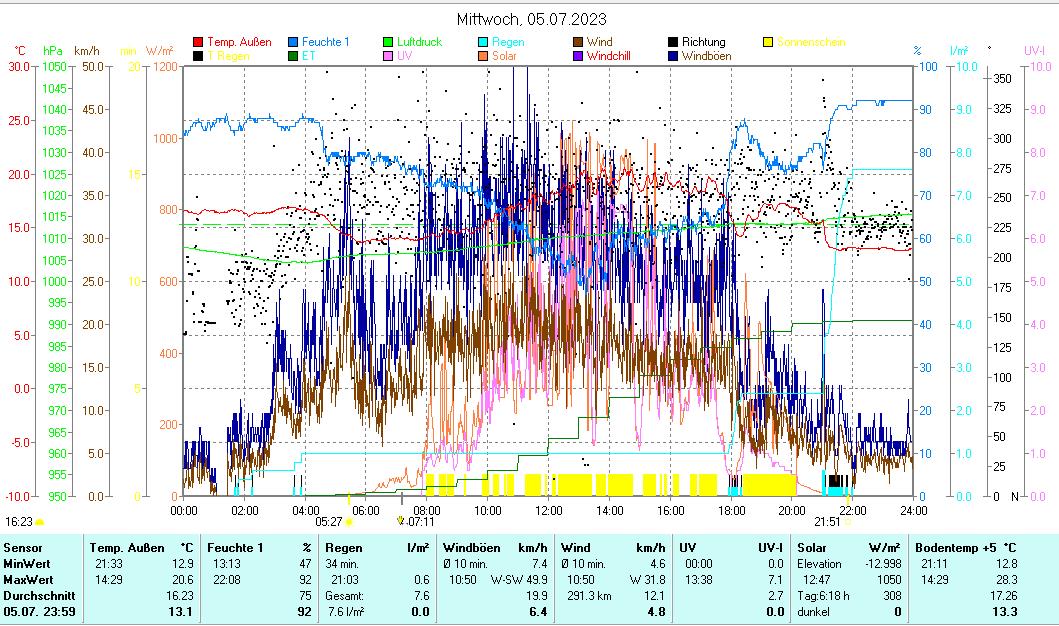Click the date title Mittwoch, 05.07.2023
Image resolution: width=1059 pixels, height=626 pixels.
point(531,19)
